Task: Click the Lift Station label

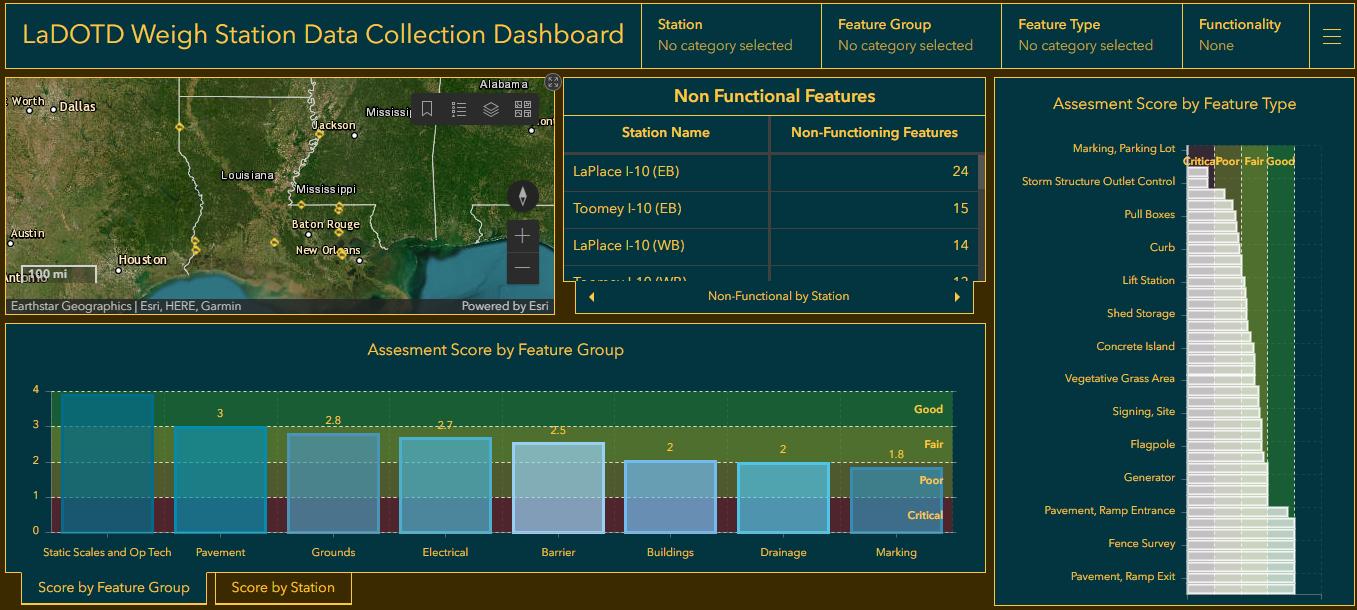Action: tap(1148, 280)
